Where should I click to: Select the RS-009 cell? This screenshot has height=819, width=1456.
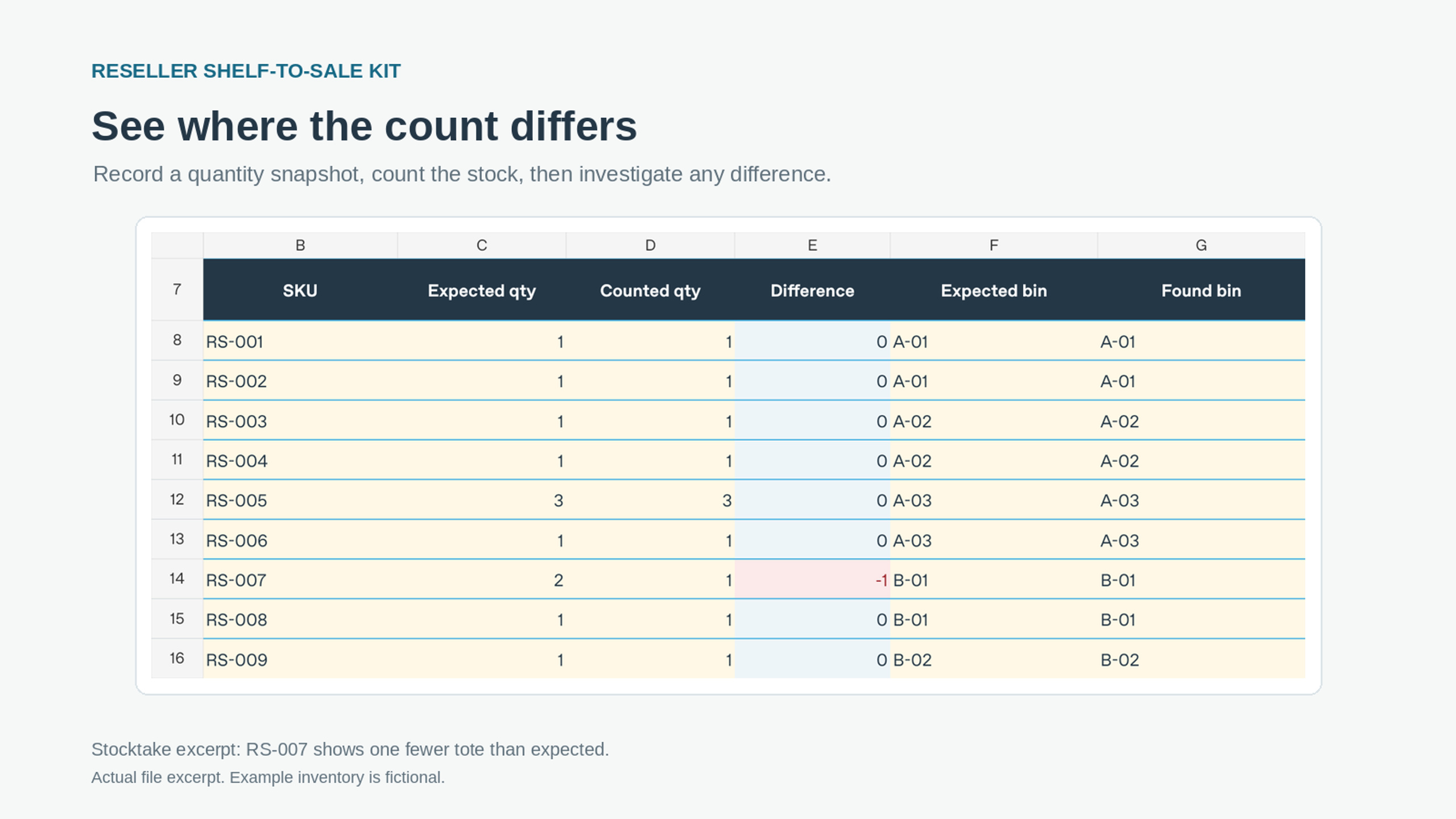(300, 659)
